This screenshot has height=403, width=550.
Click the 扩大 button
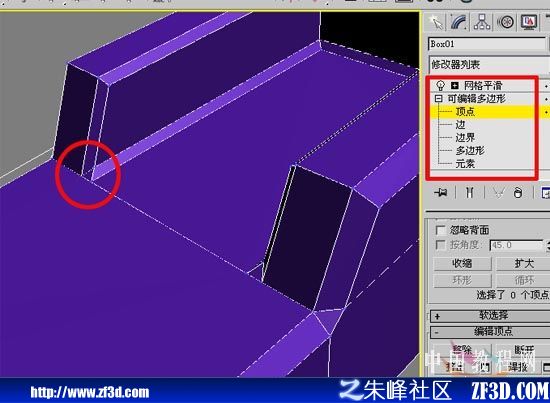tap(523, 263)
